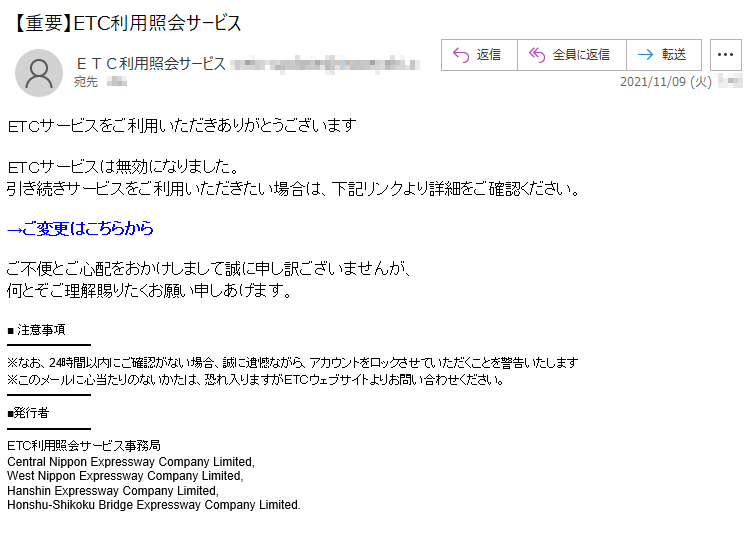Click the blurred sender email address
Screen dimensions: 751x537
point(325,64)
